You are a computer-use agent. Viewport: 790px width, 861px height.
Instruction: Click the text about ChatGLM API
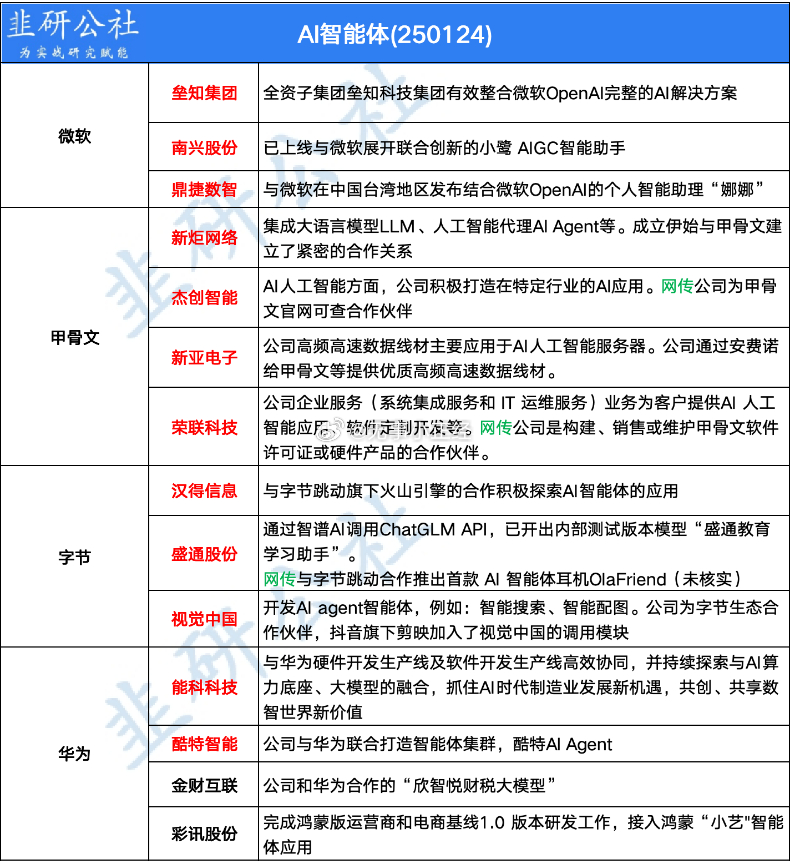point(517,541)
